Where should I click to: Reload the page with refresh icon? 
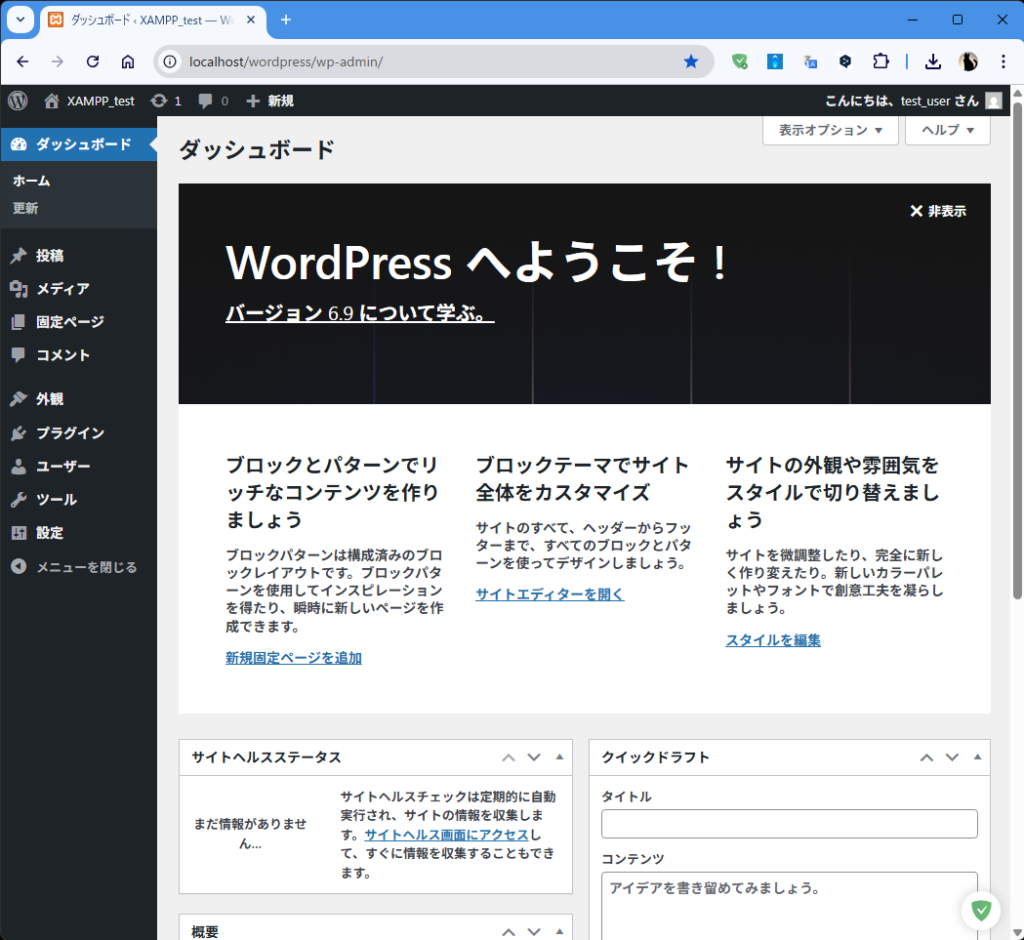click(x=93, y=62)
